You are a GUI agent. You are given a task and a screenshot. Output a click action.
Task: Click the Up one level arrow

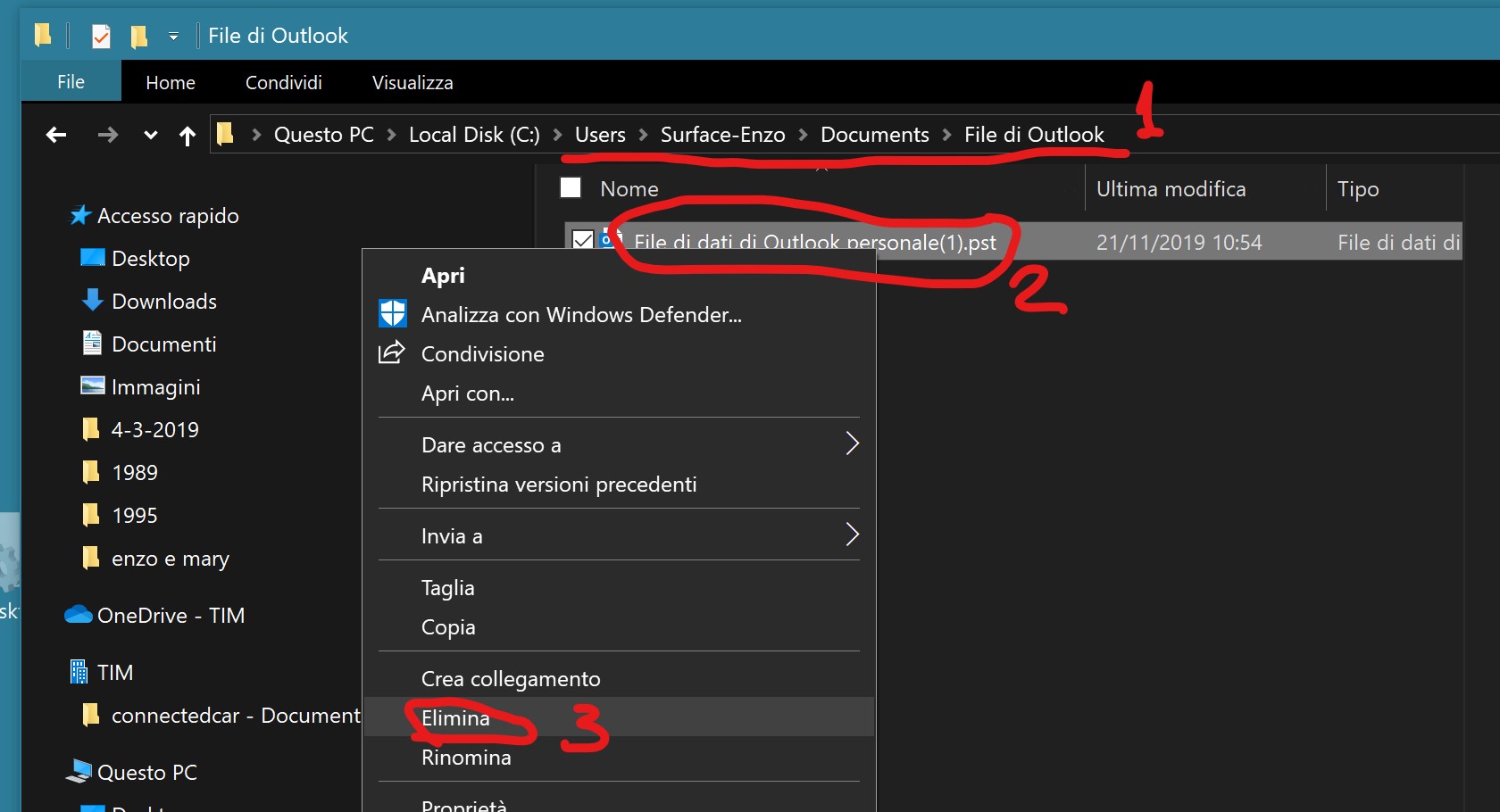[x=187, y=136]
